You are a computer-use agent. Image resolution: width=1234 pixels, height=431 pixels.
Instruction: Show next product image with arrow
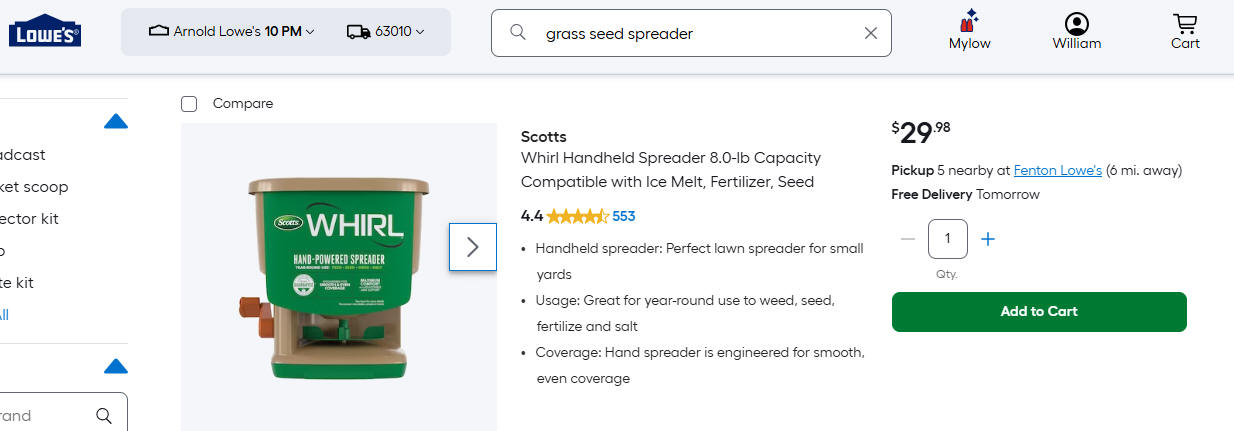(x=473, y=246)
